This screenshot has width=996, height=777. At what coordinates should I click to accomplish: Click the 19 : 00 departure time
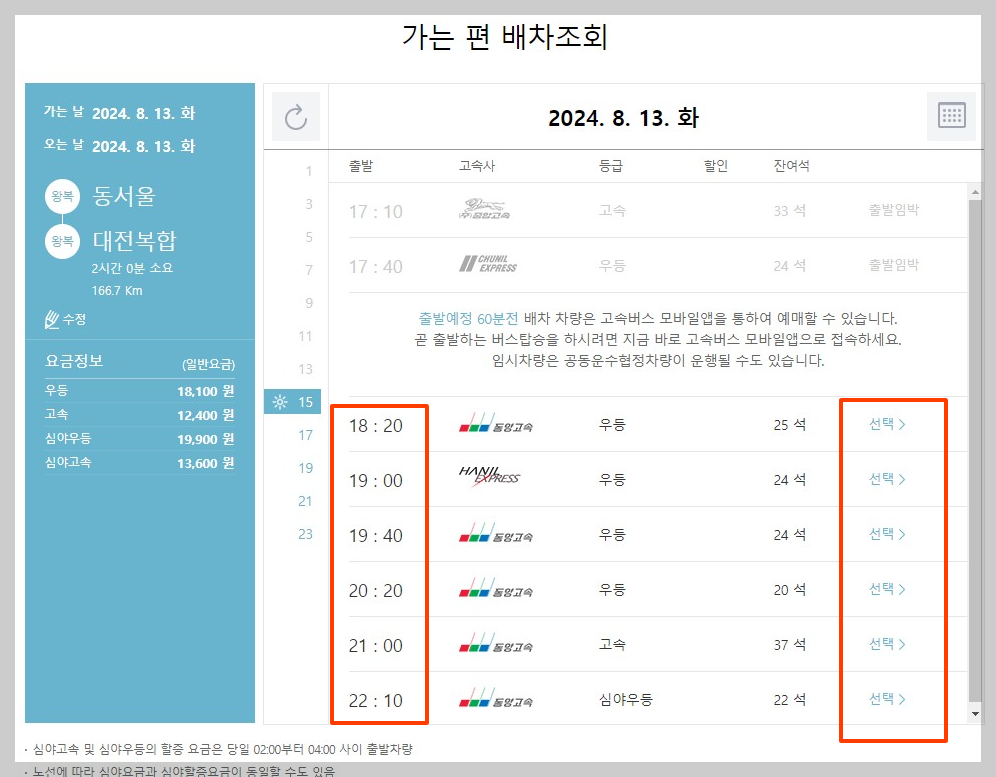point(375,481)
